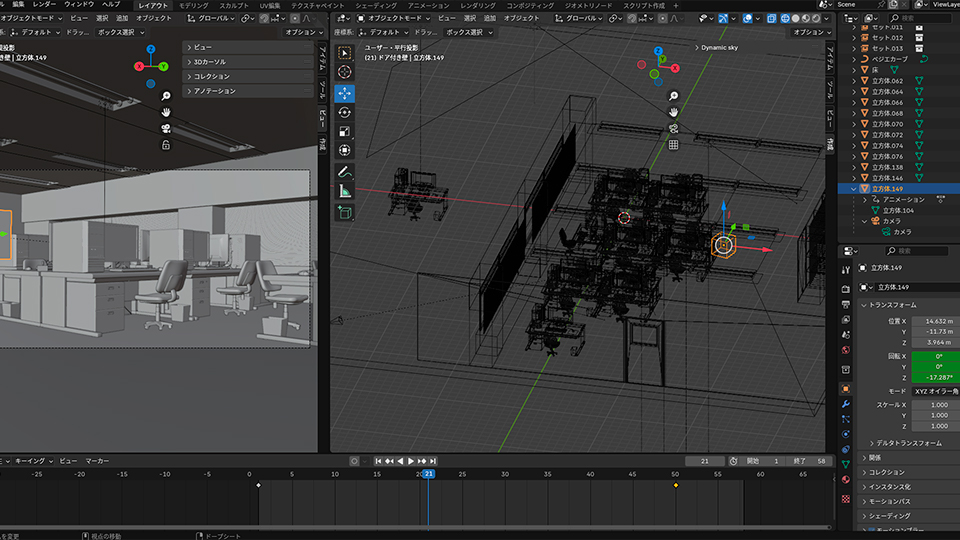Click the keyframe diamond at frame 50
The height and width of the screenshot is (540, 960).
[676, 486]
